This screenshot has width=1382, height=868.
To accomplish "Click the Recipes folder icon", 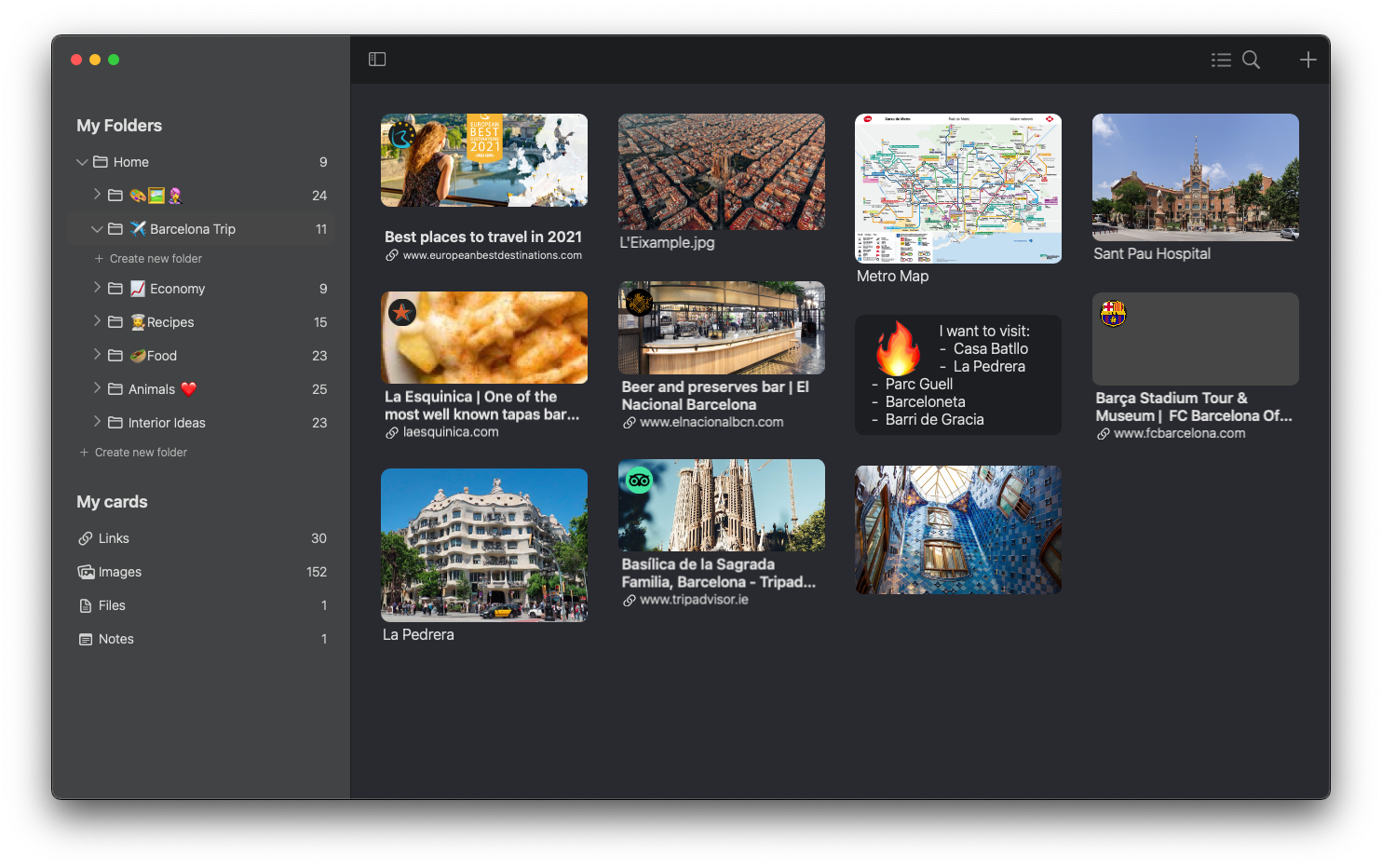I will [115, 322].
